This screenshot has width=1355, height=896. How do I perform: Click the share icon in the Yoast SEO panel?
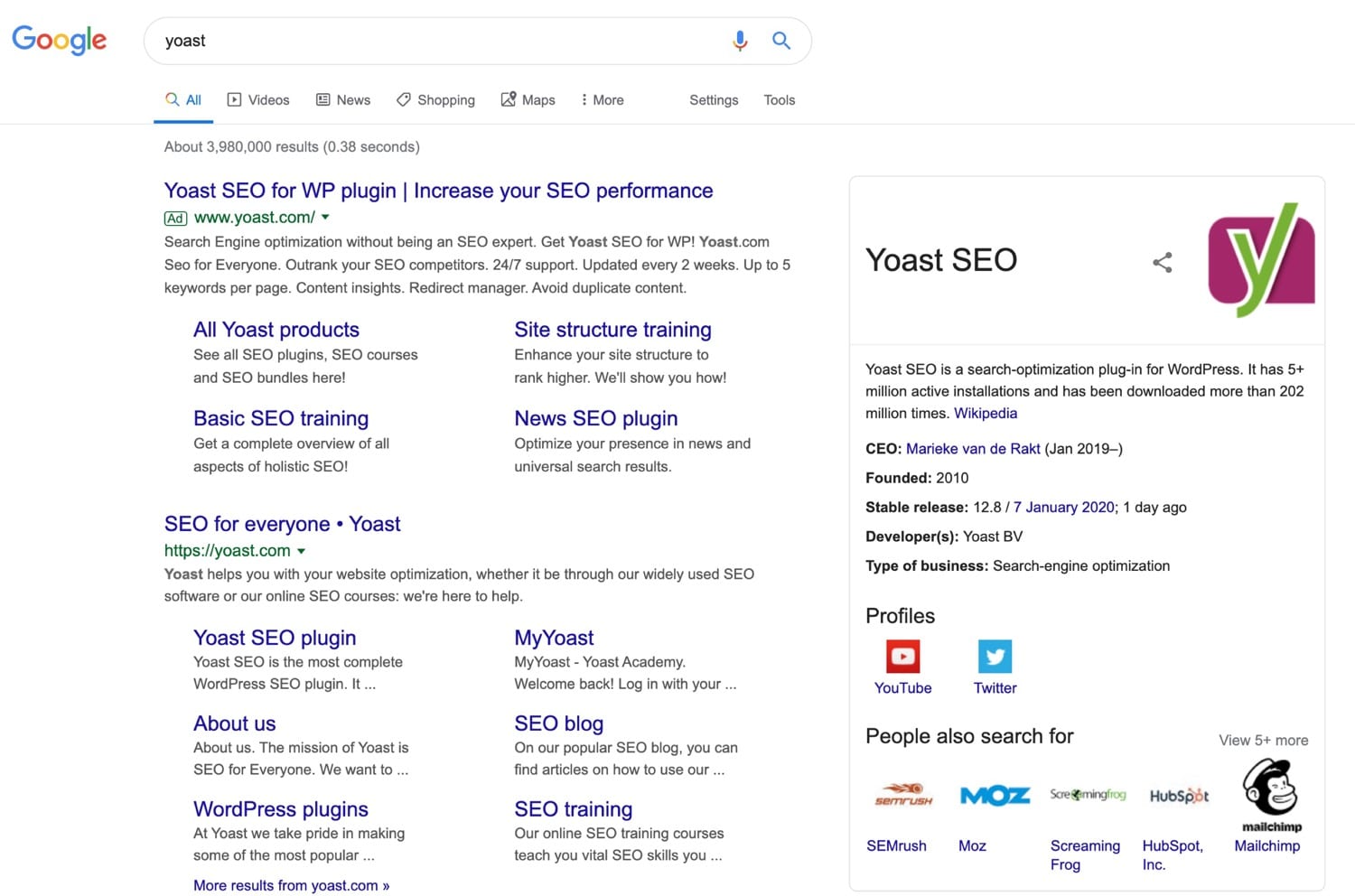coord(1162,262)
